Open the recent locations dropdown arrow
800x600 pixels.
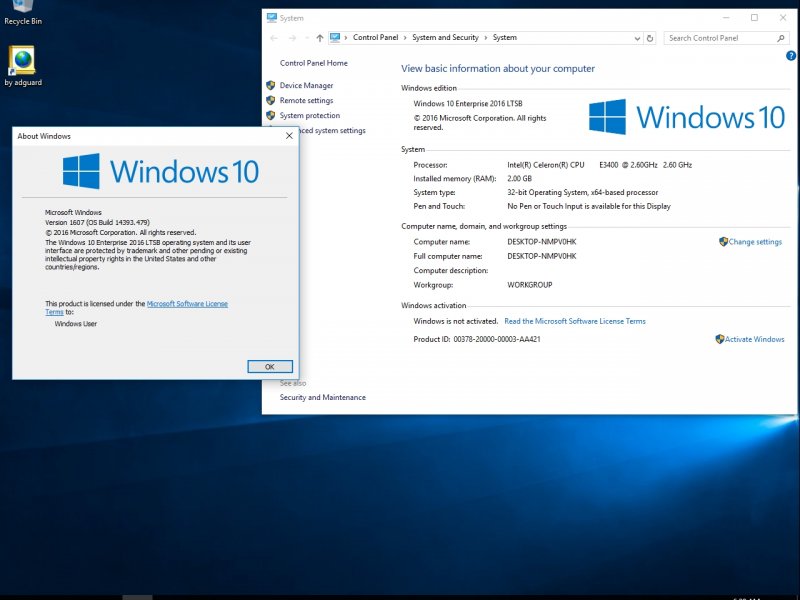coord(307,38)
